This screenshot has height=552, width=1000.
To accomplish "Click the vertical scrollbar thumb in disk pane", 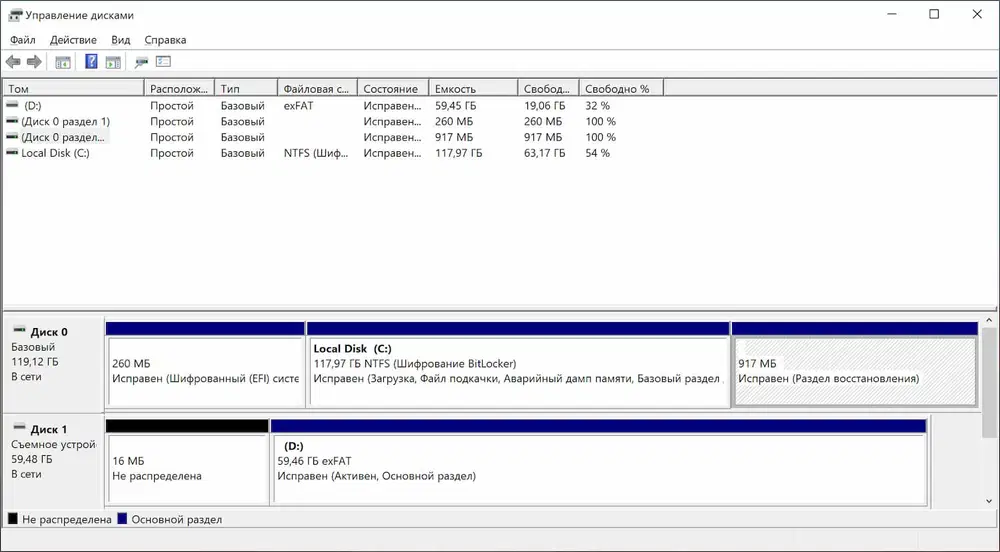I will point(989,382).
